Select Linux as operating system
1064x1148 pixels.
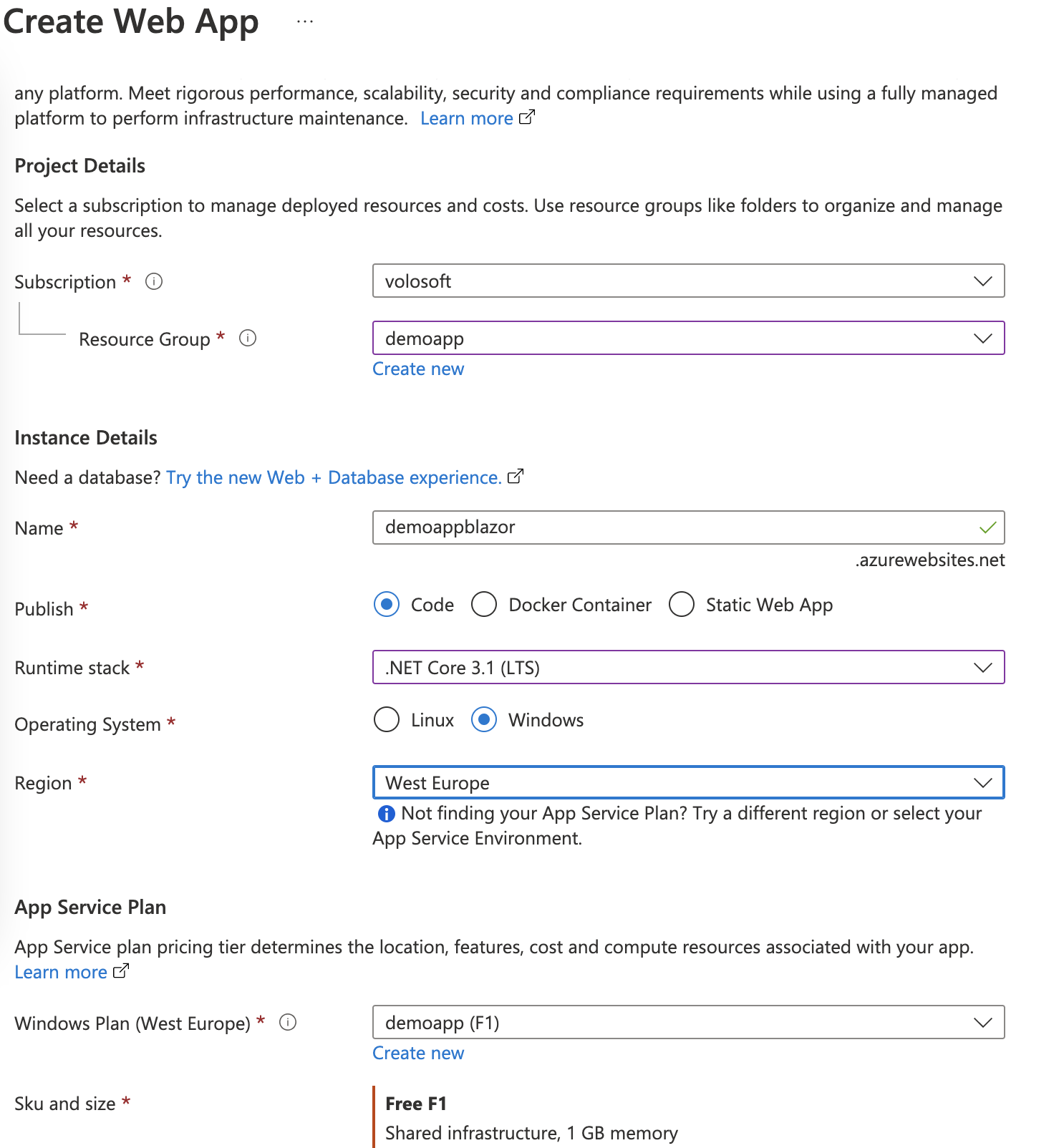click(387, 720)
